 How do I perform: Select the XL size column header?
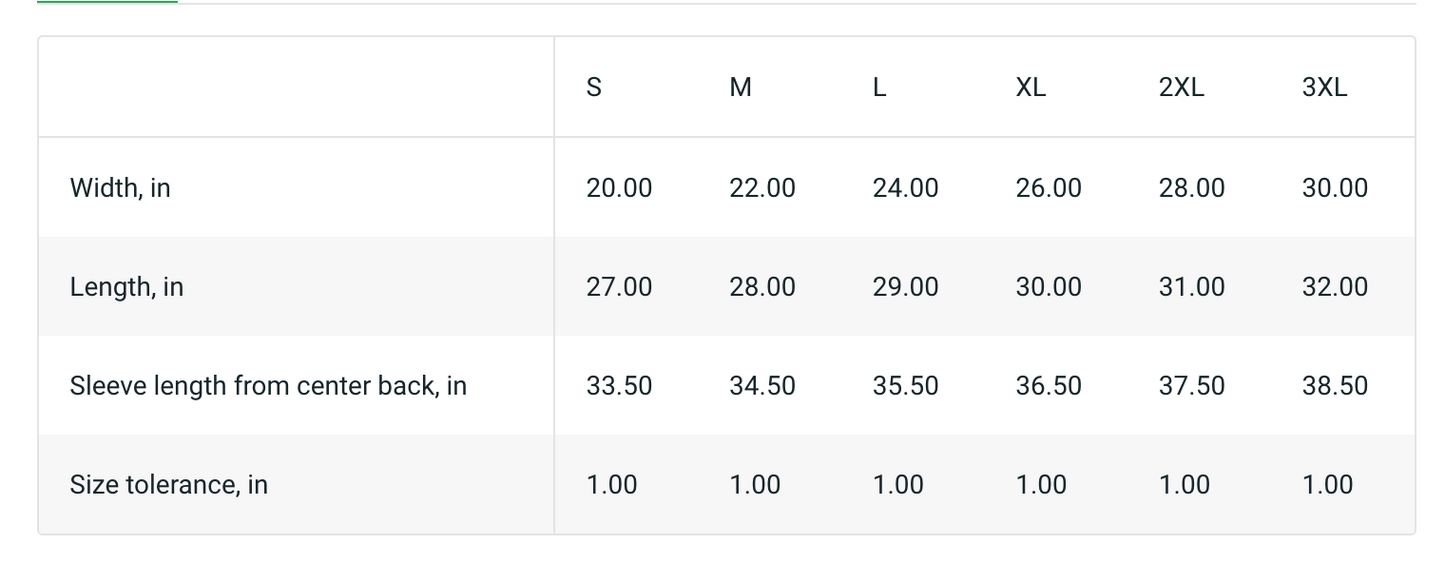1030,88
